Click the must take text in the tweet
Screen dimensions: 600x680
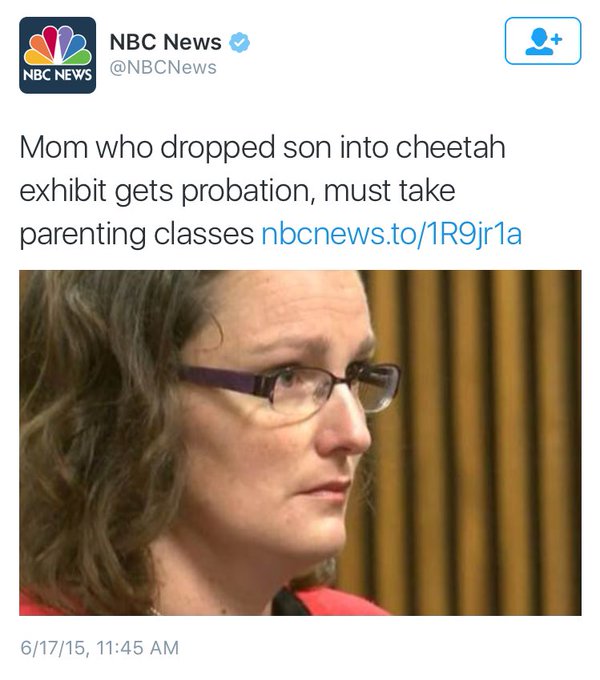tap(389, 191)
